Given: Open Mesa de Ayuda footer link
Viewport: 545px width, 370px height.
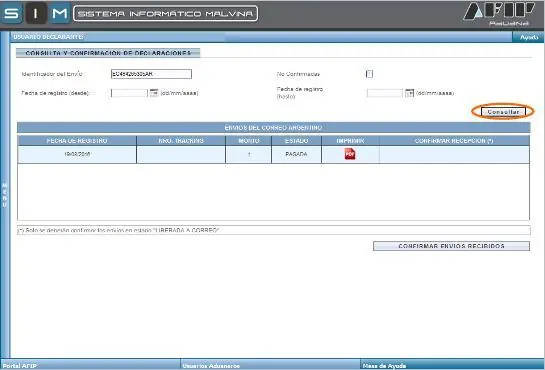Looking at the screenshot, I should 384,365.
